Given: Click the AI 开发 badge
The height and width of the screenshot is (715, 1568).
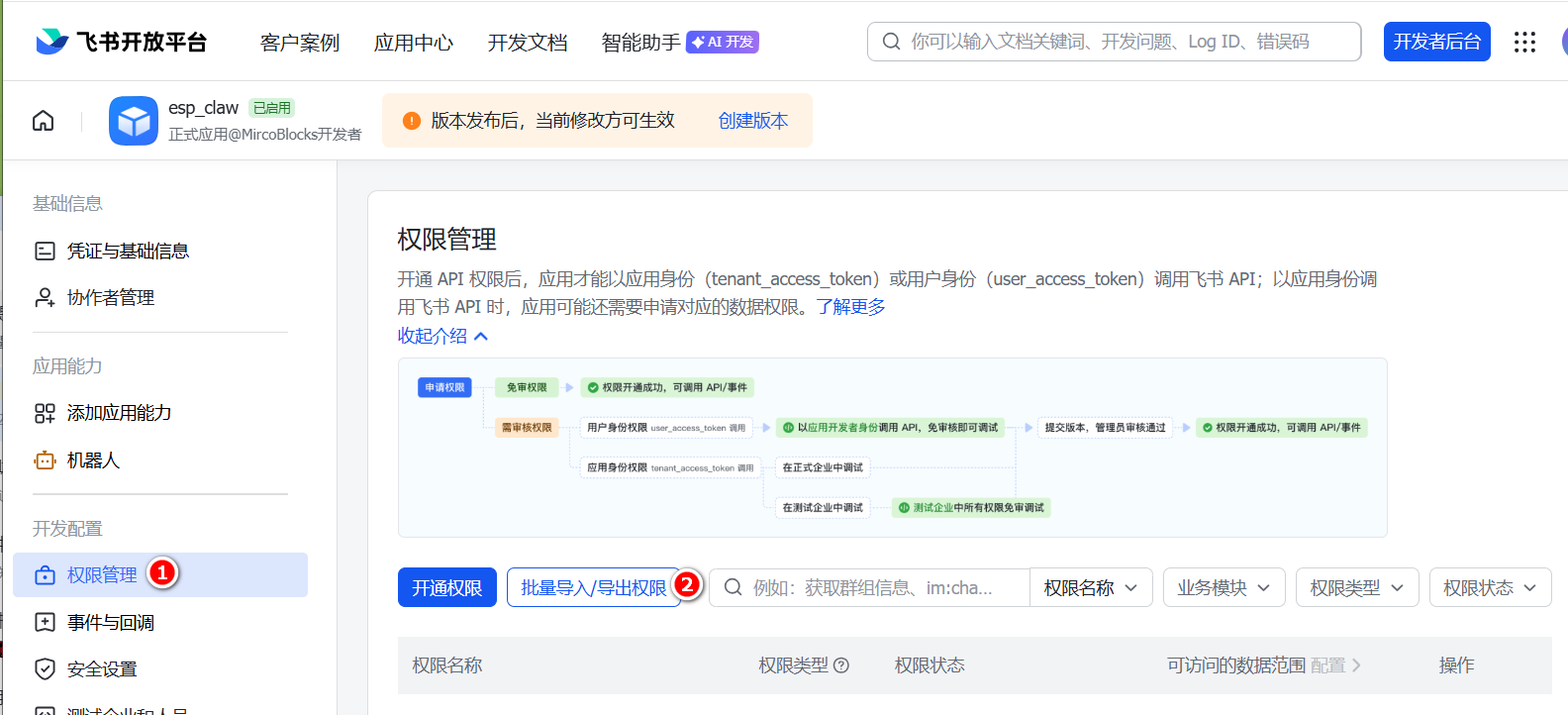Looking at the screenshot, I should click(x=723, y=42).
